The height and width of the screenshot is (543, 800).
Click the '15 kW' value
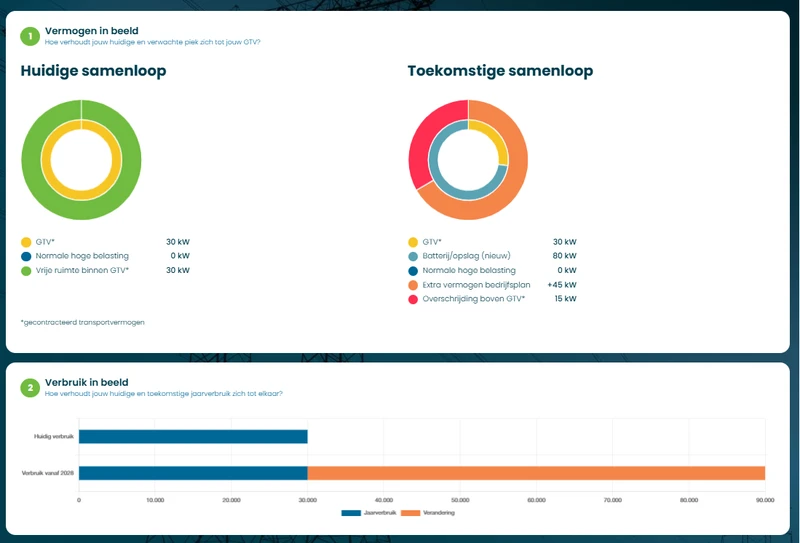click(x=565, y=299)
